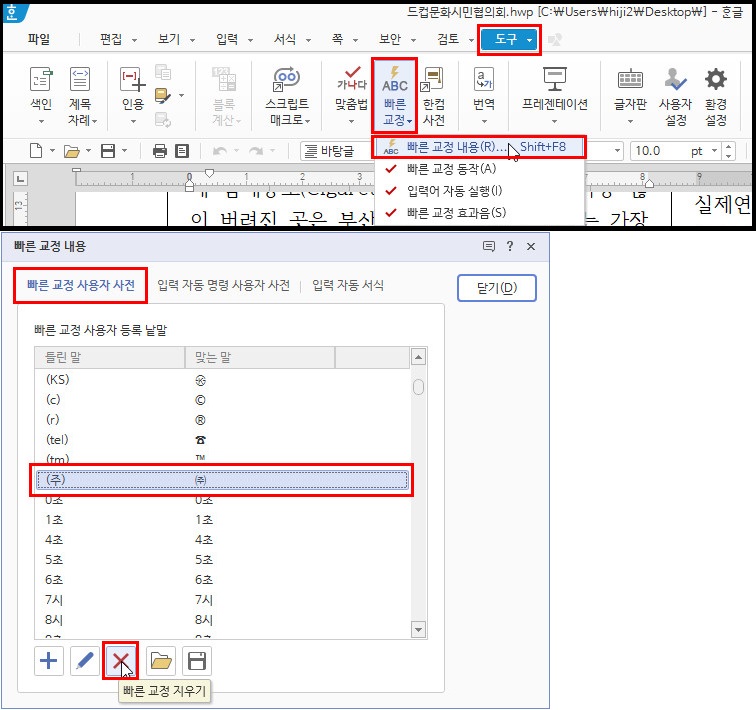This screenshot has height=710, width=756.
Task: Open the 서식 menu
Action: click(285, 40)
